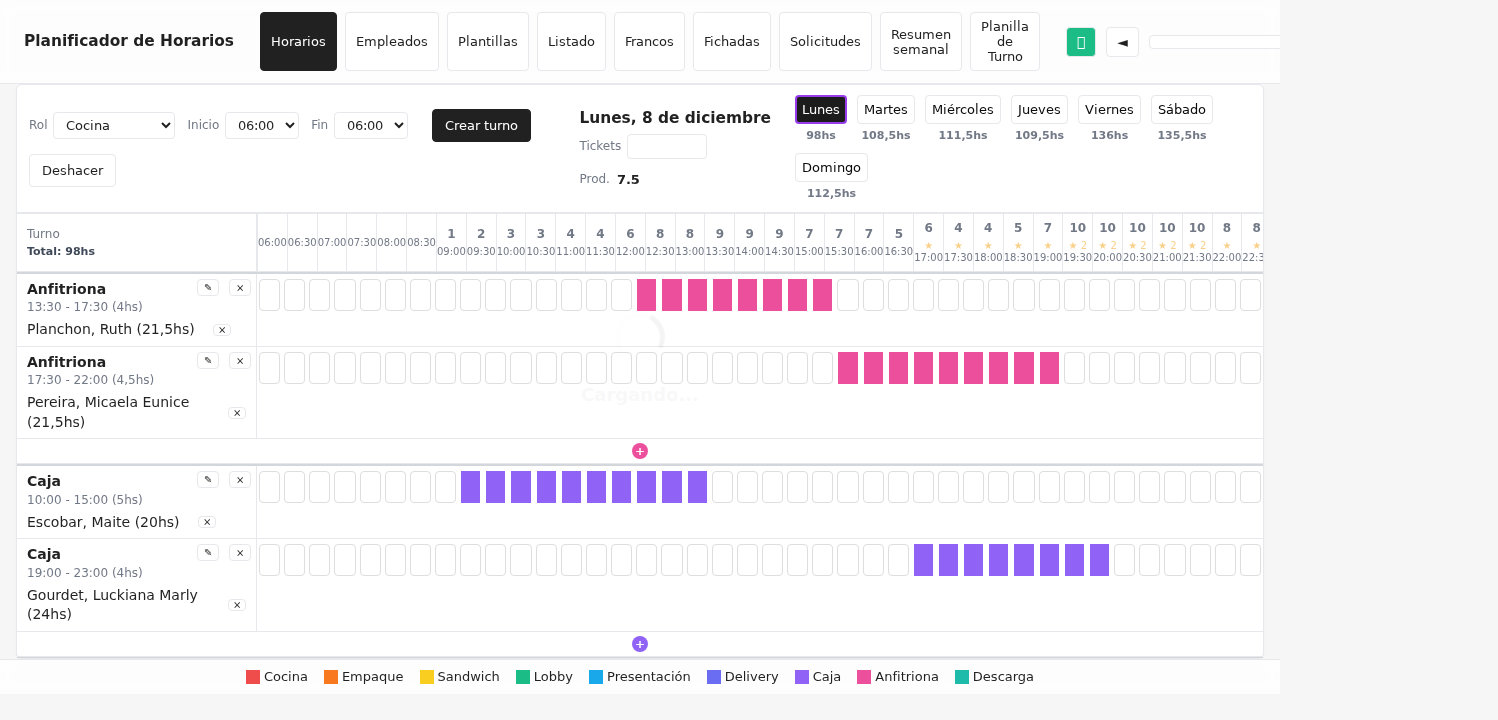
Task: Open the Fin time dropdown
Action: pos(371,125)
